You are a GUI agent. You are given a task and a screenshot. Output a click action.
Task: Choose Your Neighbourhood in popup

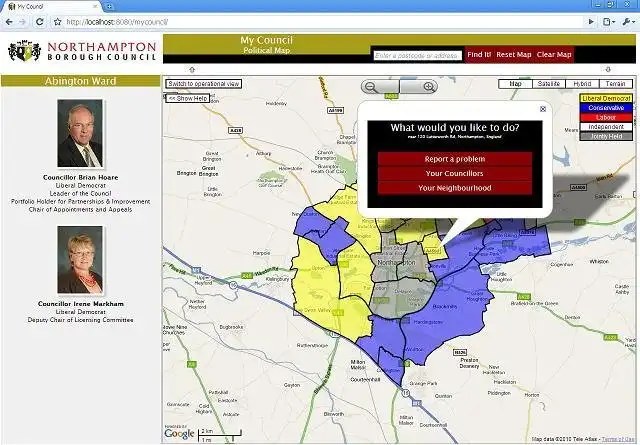[455, 188]
